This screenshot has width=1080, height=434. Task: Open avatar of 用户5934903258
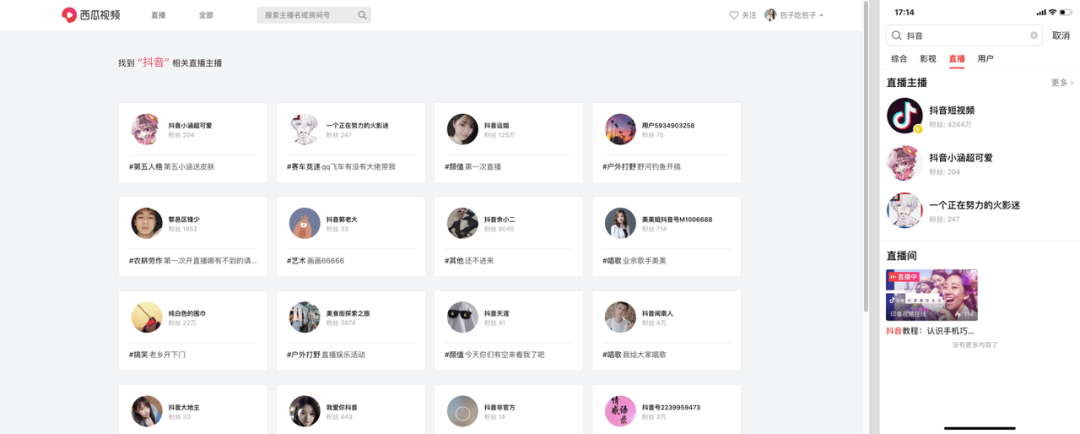[621, 130]
